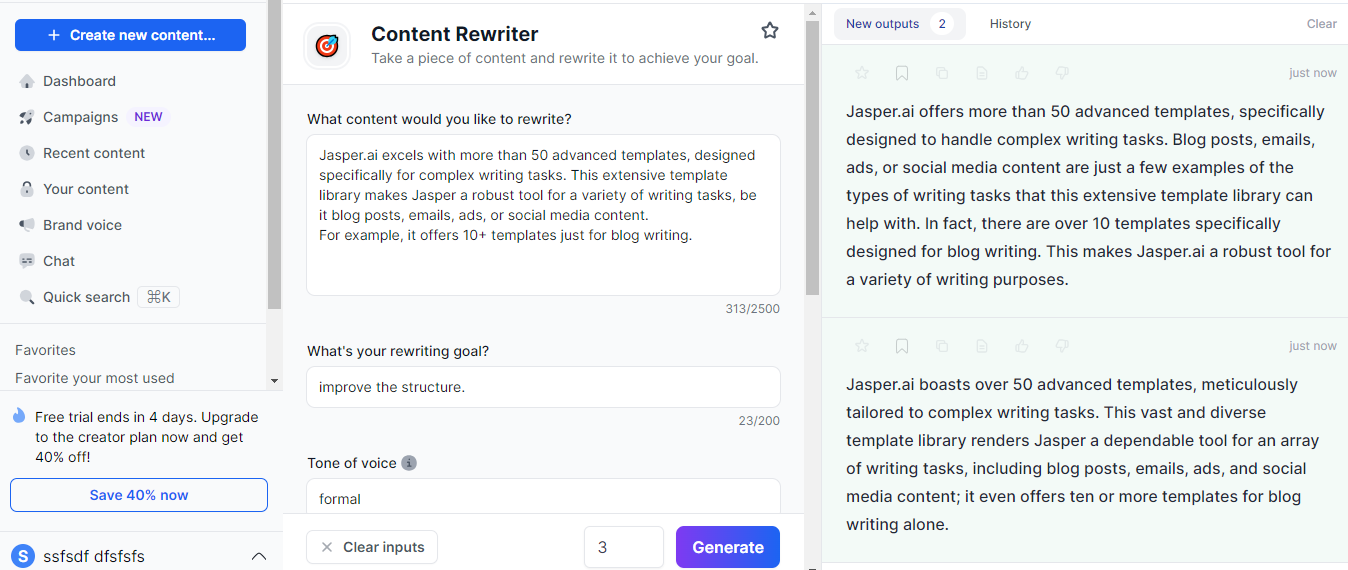Thumbs up the first output (offers more than 50)
This screenshot has width=1348, height=570.
[x=1022, y=73]
